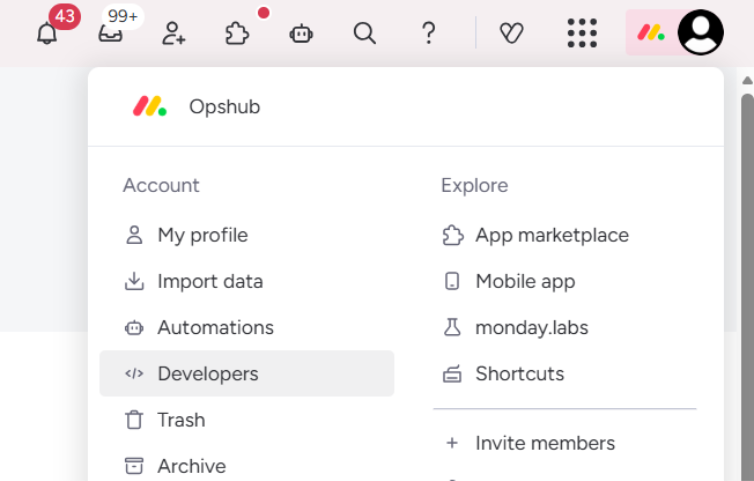Go to Archive menu item
The width and height of the screenshot is (754, 481).
click(x=191, y=466)
